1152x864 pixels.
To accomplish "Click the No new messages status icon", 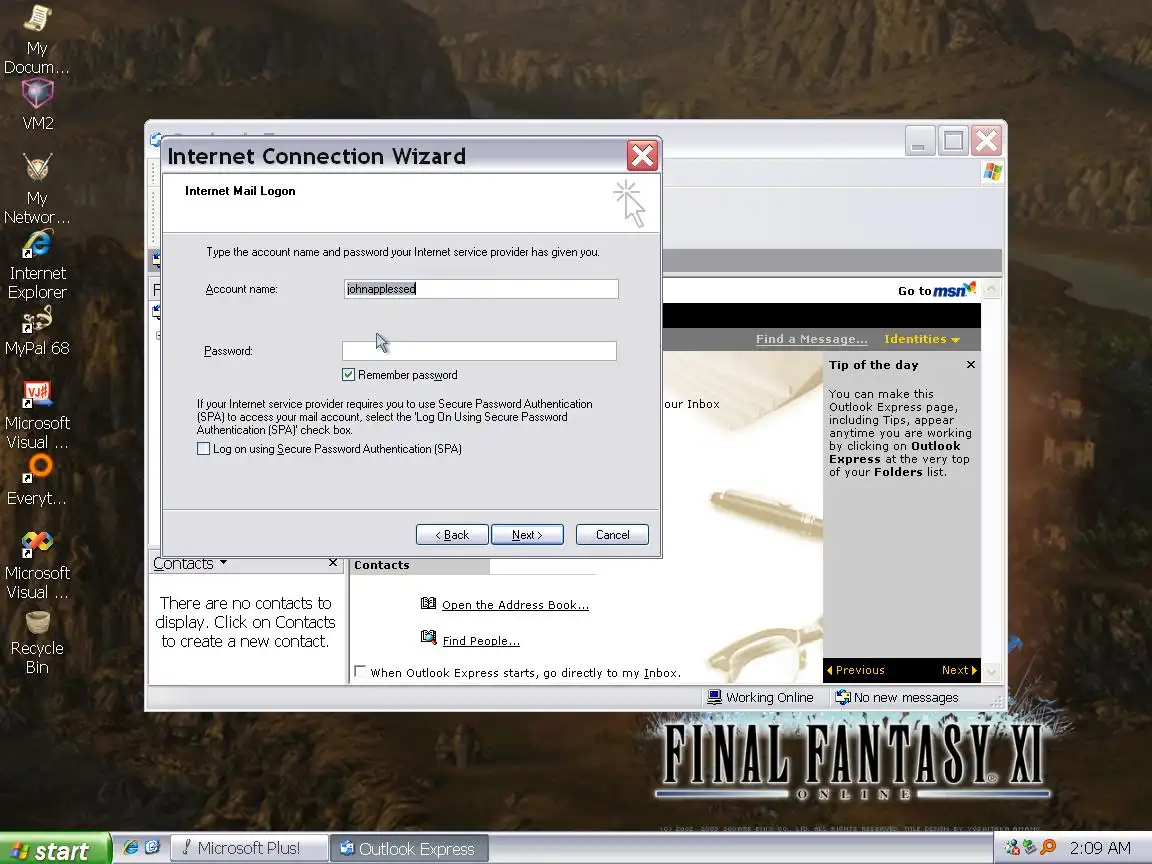I will [843, 696].
